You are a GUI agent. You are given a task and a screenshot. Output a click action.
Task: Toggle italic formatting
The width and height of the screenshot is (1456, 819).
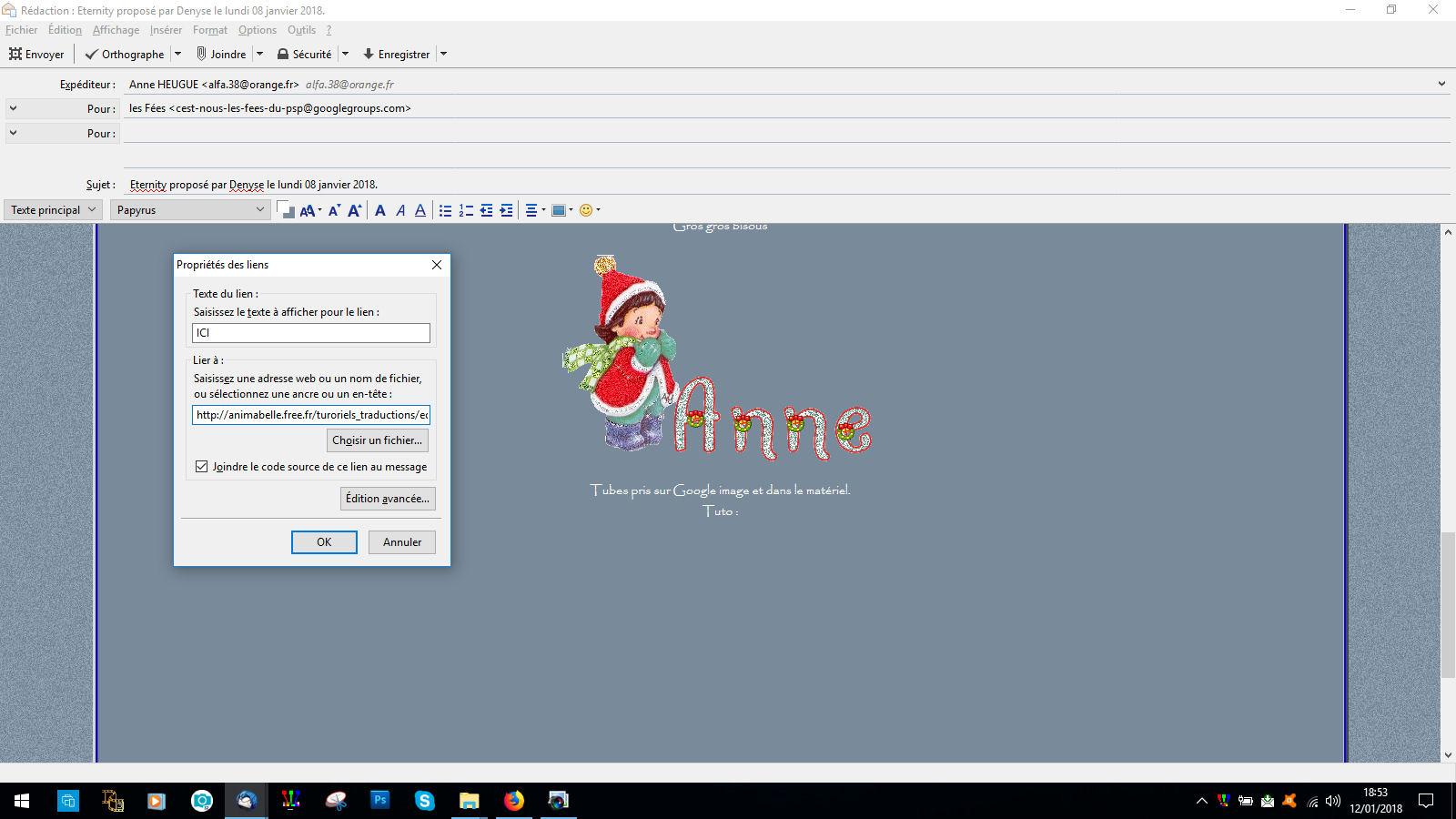(x=400, y=210)
